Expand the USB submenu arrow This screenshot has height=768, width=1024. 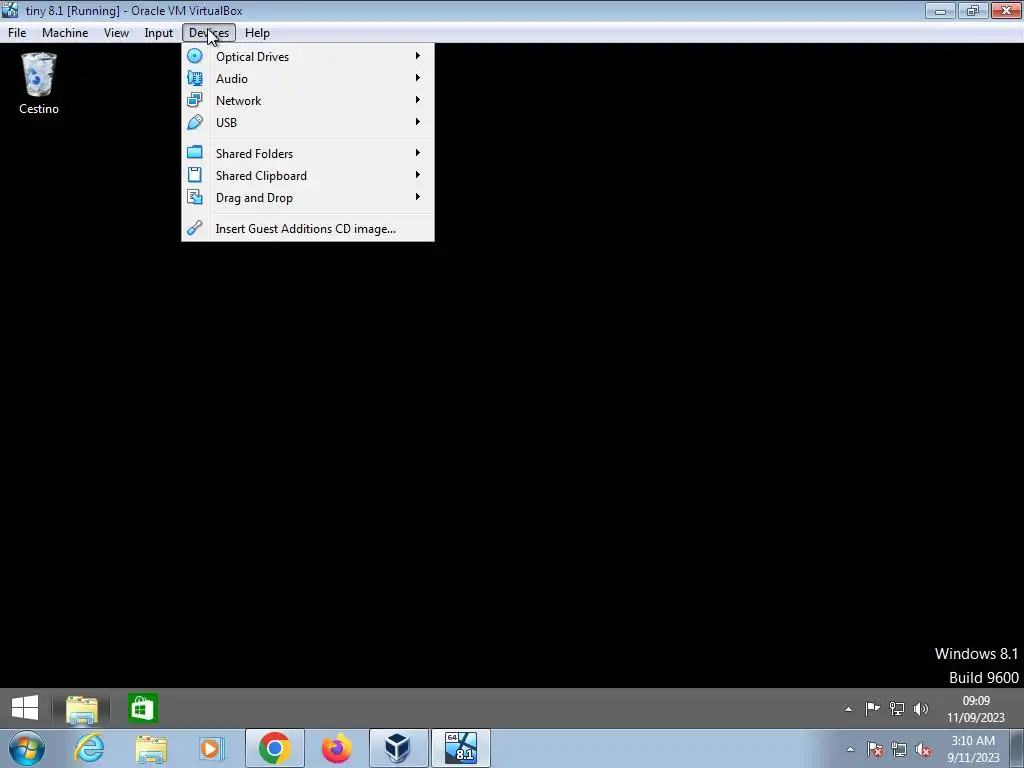click(x=418, y=122)
